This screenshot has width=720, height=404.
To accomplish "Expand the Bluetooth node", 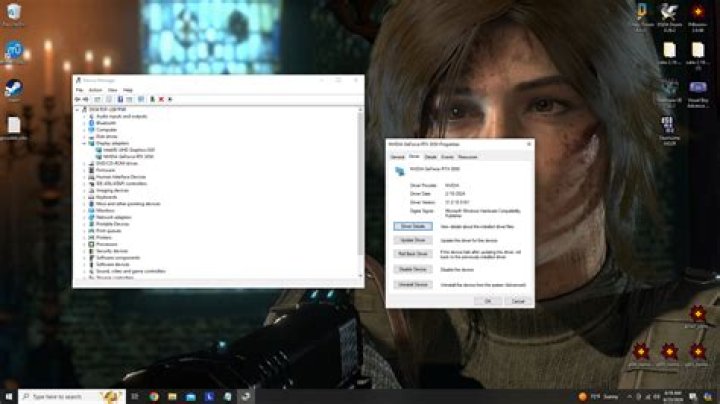I will (x=84, y=123).
